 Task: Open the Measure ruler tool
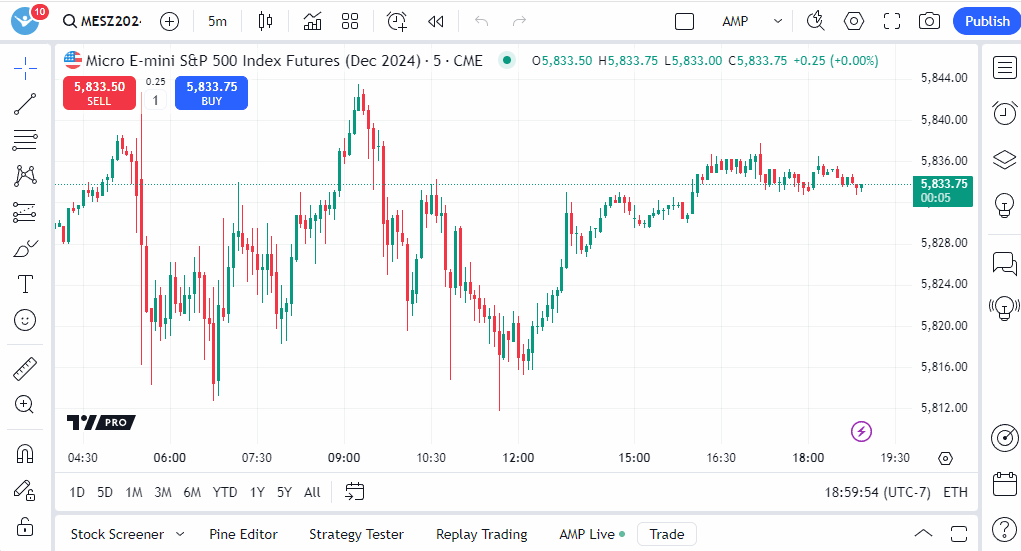click(25, 369)
